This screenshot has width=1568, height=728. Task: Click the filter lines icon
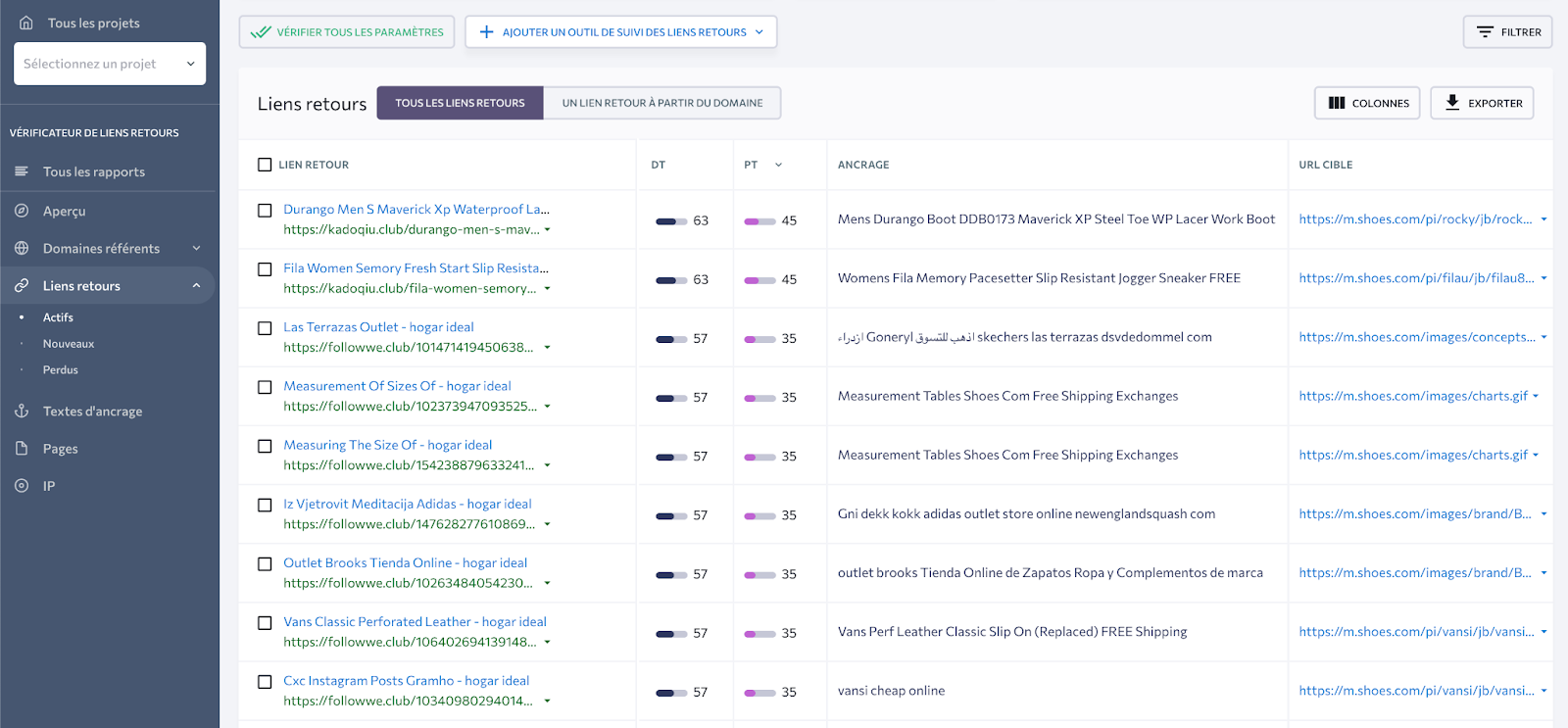(1485, 32)
